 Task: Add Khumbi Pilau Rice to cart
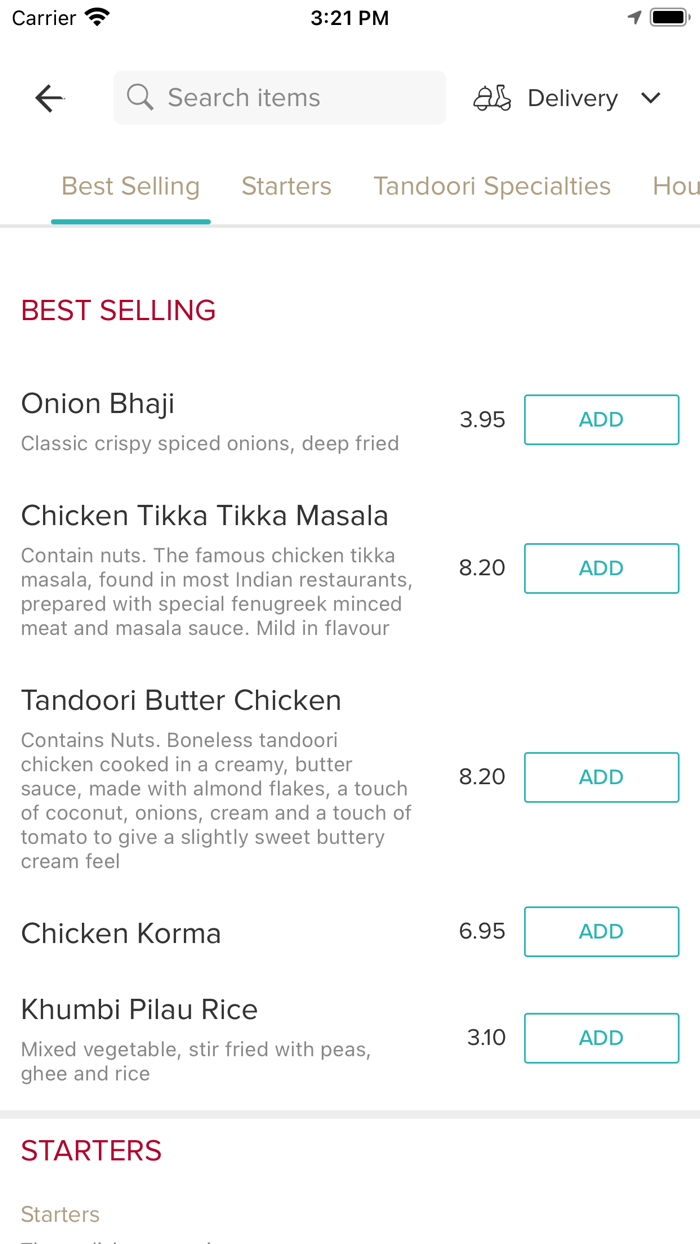[601, 1038]
